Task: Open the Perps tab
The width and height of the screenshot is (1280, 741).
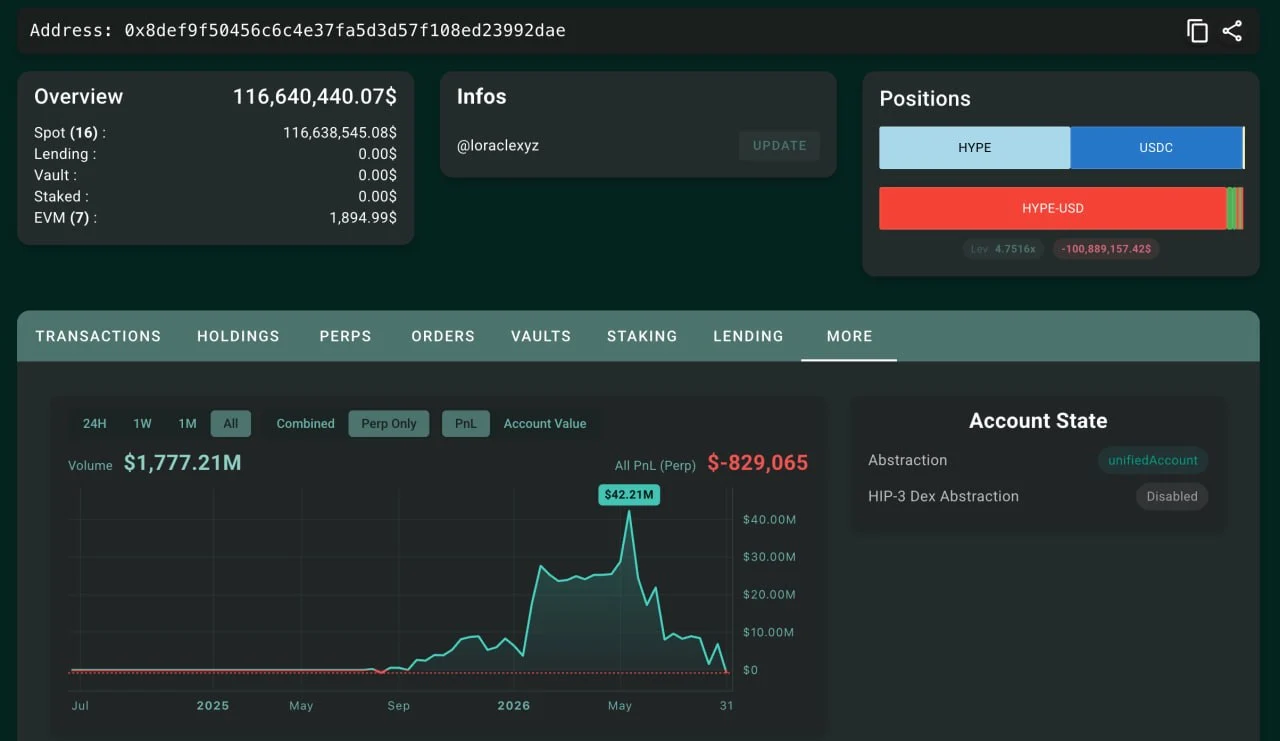Action: [x=345, y=336]
